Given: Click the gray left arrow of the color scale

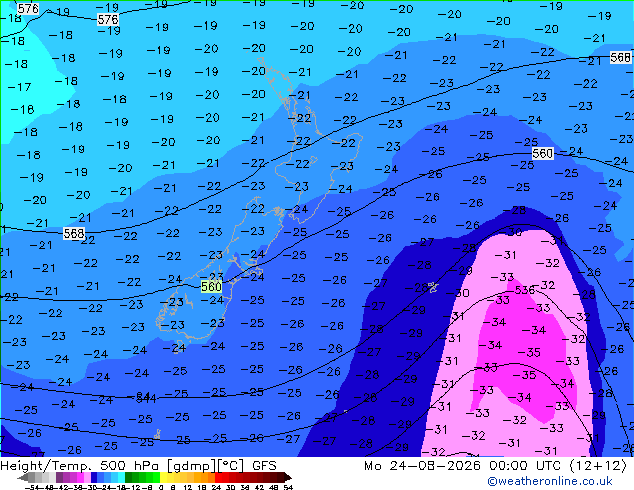Looking at the screenshot, I should click(23, 477).
